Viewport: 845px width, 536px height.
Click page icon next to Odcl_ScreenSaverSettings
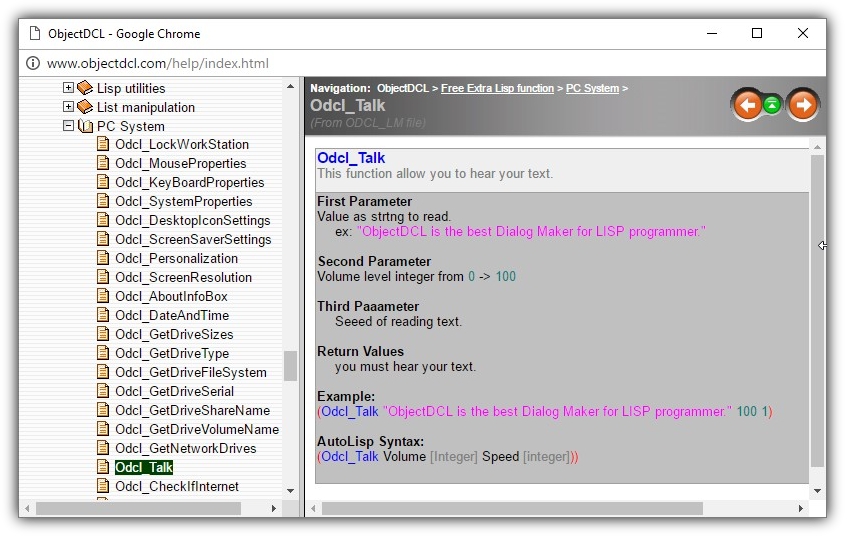102,239
